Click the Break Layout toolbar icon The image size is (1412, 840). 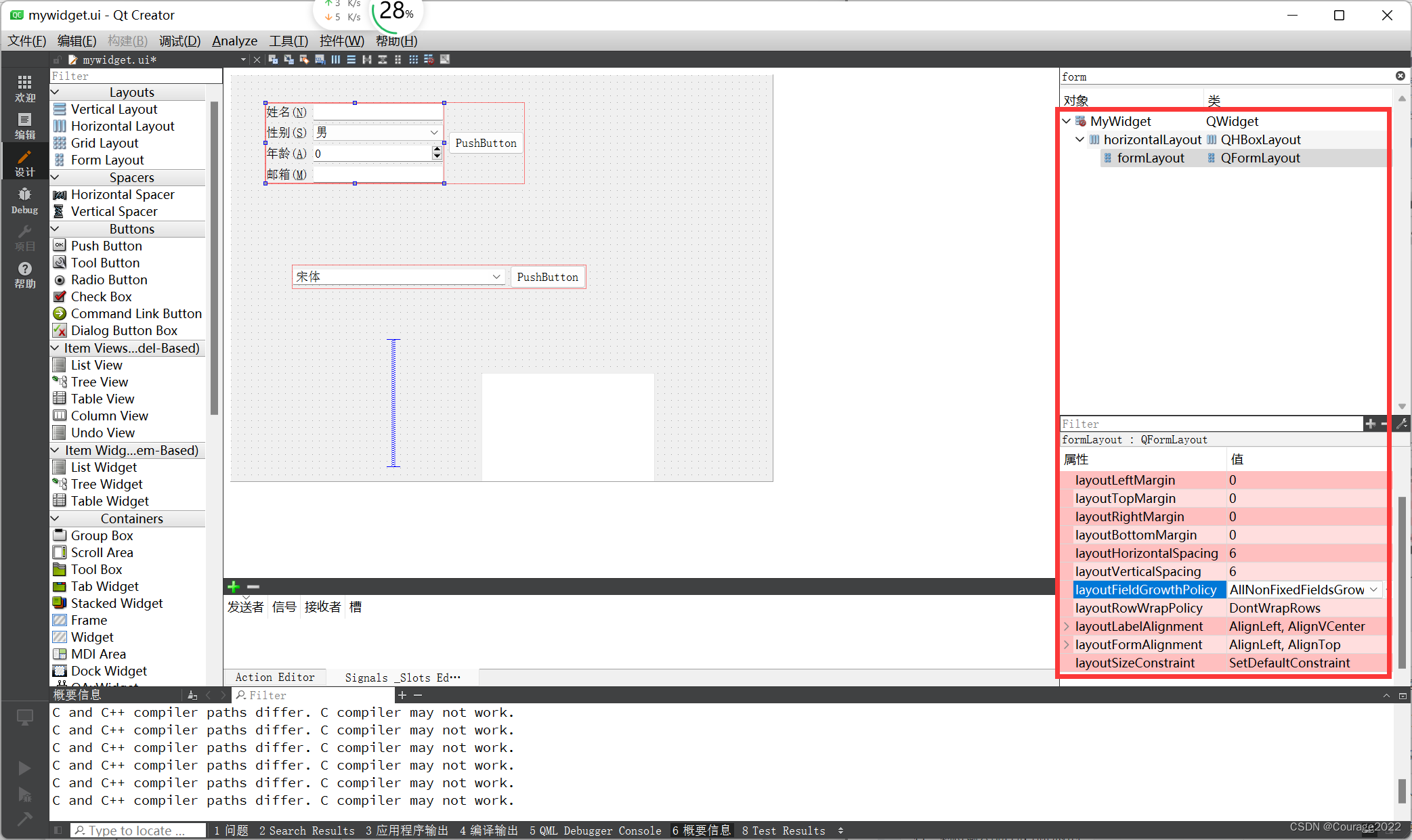pos(429,60)
